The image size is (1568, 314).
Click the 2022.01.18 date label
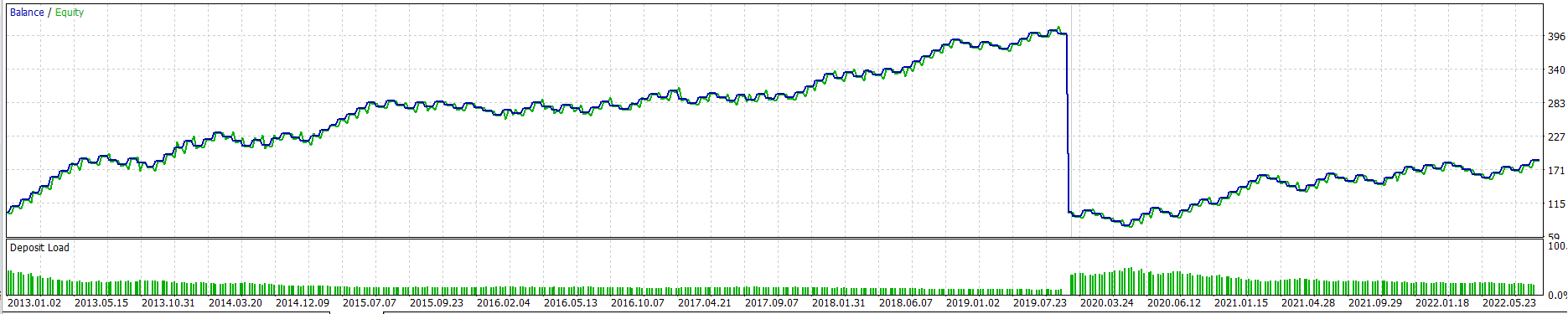click(x=1442, y=303)
